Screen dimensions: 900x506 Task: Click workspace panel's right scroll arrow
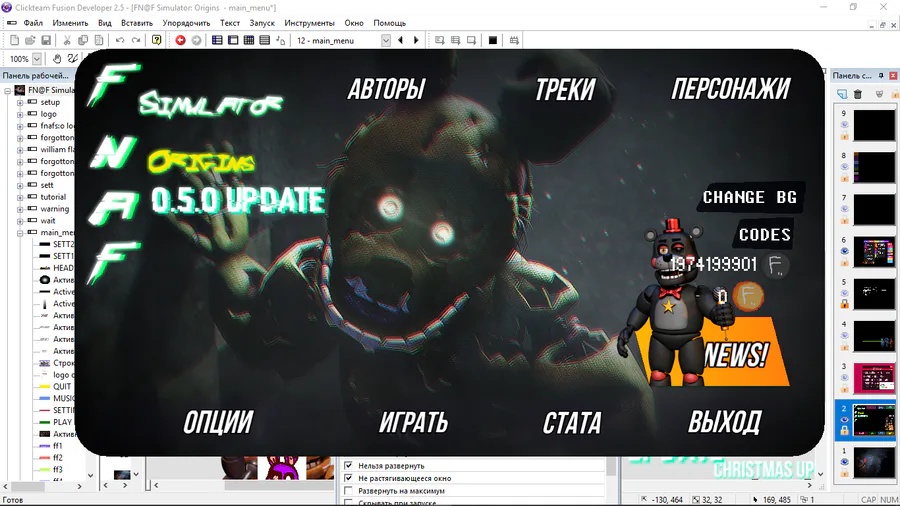(79, 486)
